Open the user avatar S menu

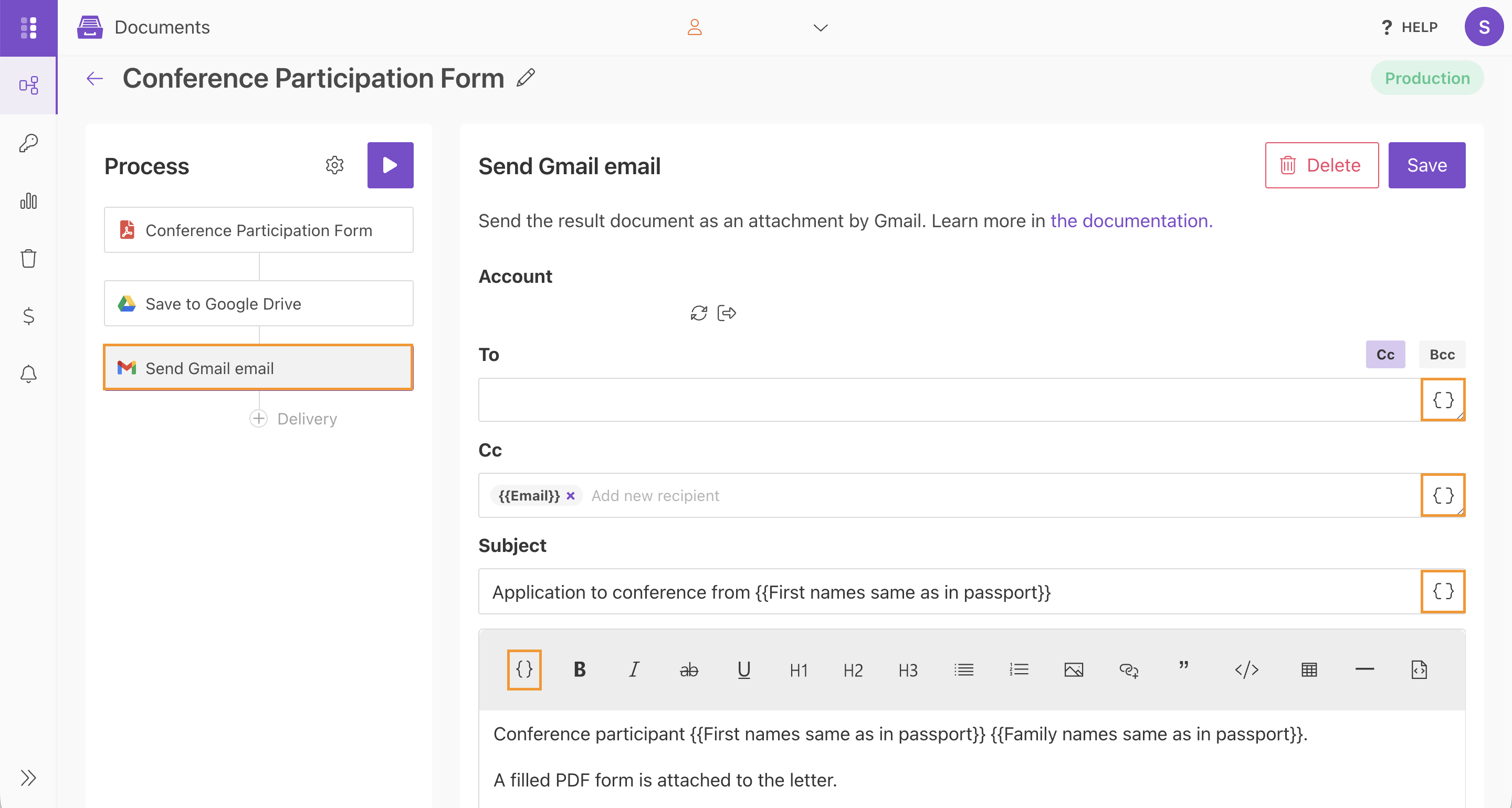(x=1483, y=27)
